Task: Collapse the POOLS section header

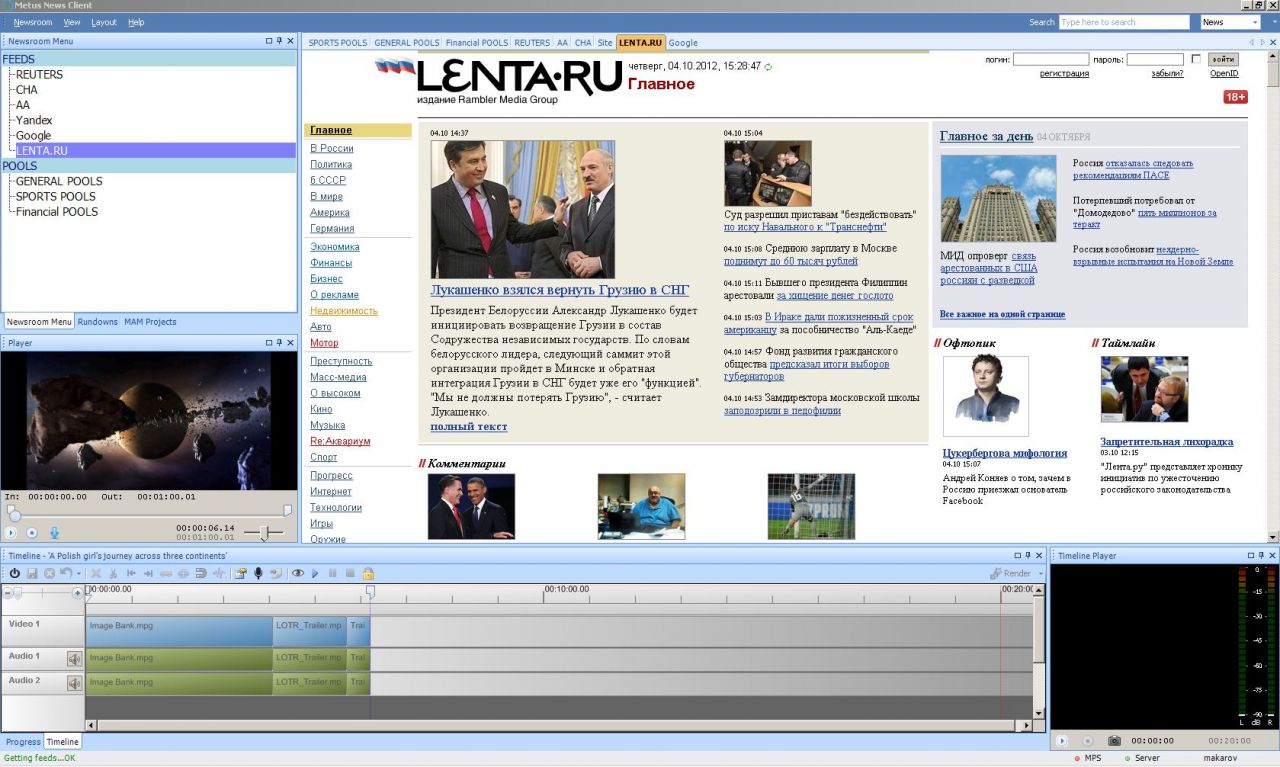Action: point(149,166)
